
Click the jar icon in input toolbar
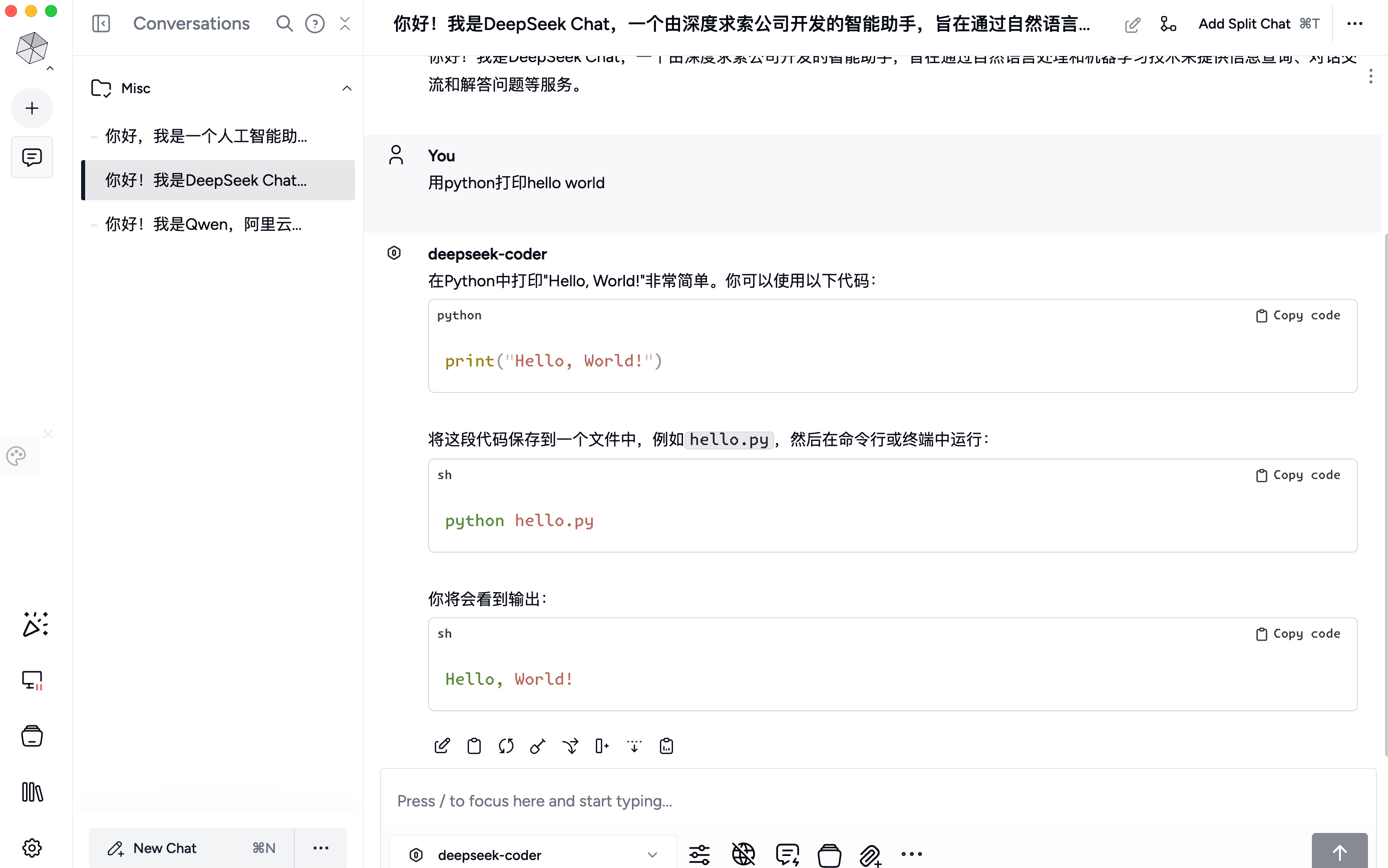[x=829, y=855]
